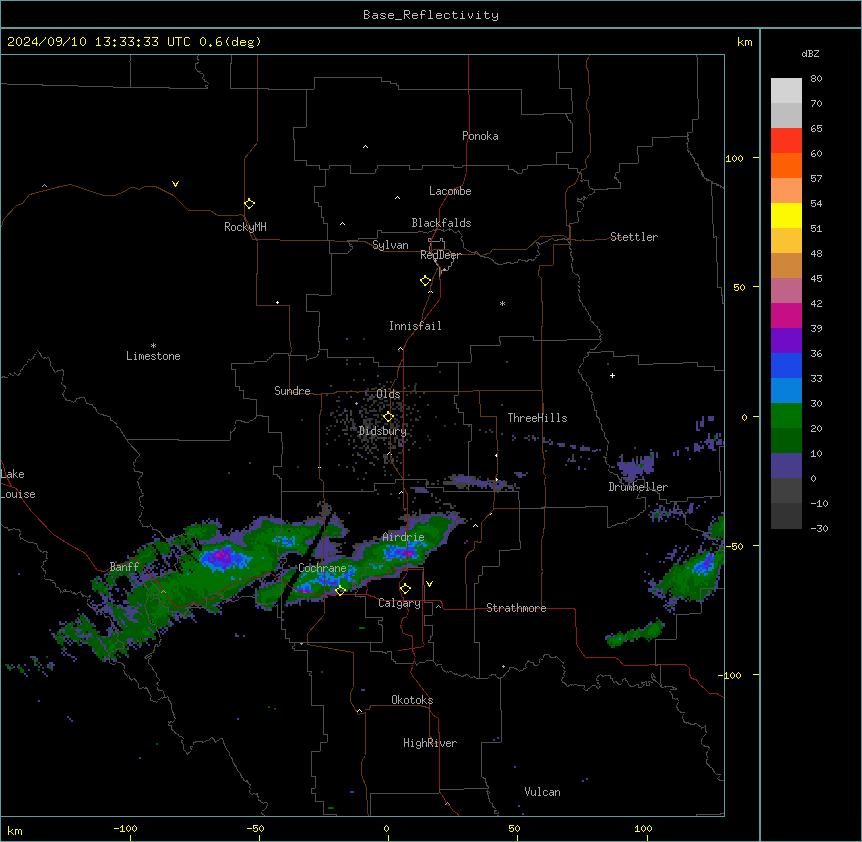Screen dimensions: 862x842
Task: Click the Sylvan town label
Action: (x=390, y=245)
